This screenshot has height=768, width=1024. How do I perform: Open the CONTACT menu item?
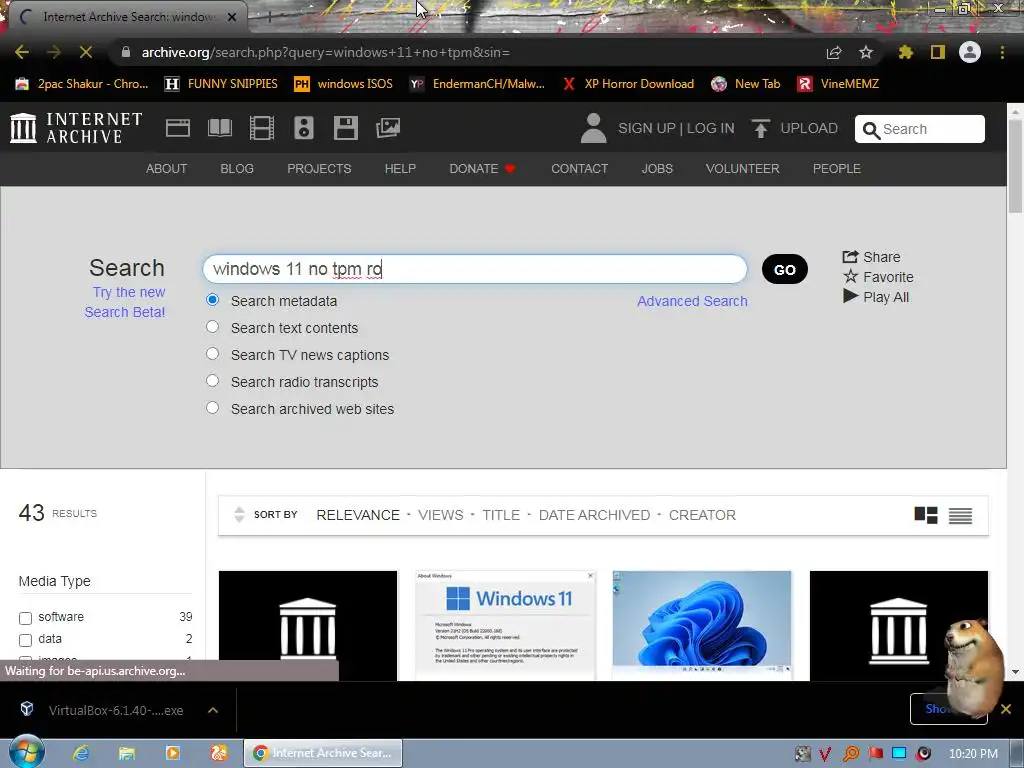tap(579, 168)
